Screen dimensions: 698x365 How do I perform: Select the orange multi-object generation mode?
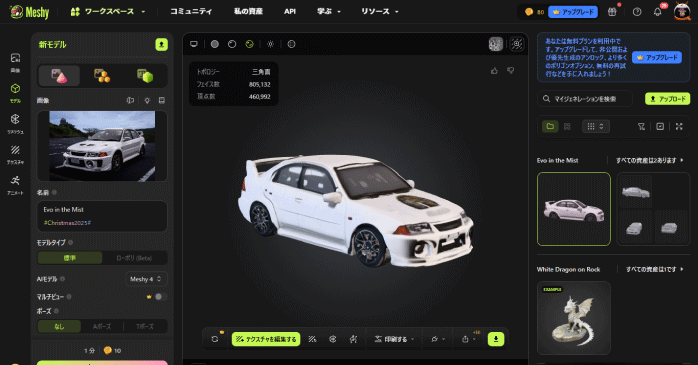tap(102, 76)
